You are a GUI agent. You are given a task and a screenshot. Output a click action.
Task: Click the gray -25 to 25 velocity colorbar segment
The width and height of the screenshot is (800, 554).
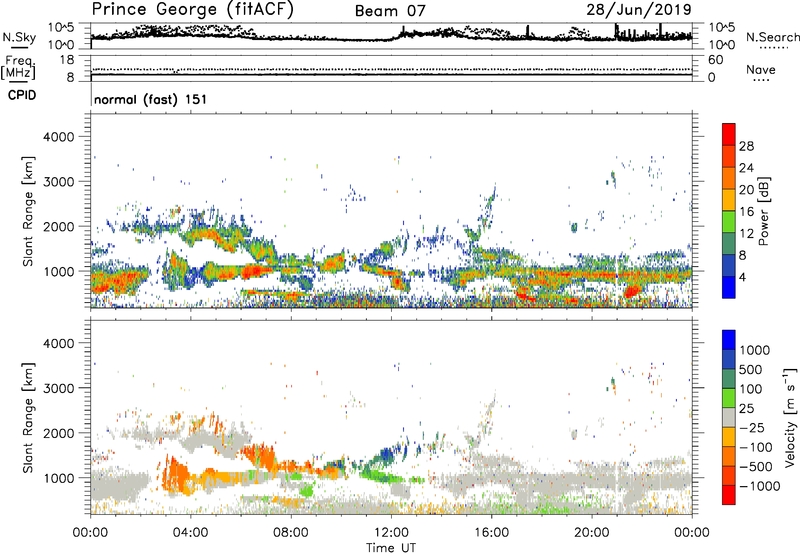(x=729, y=417)
